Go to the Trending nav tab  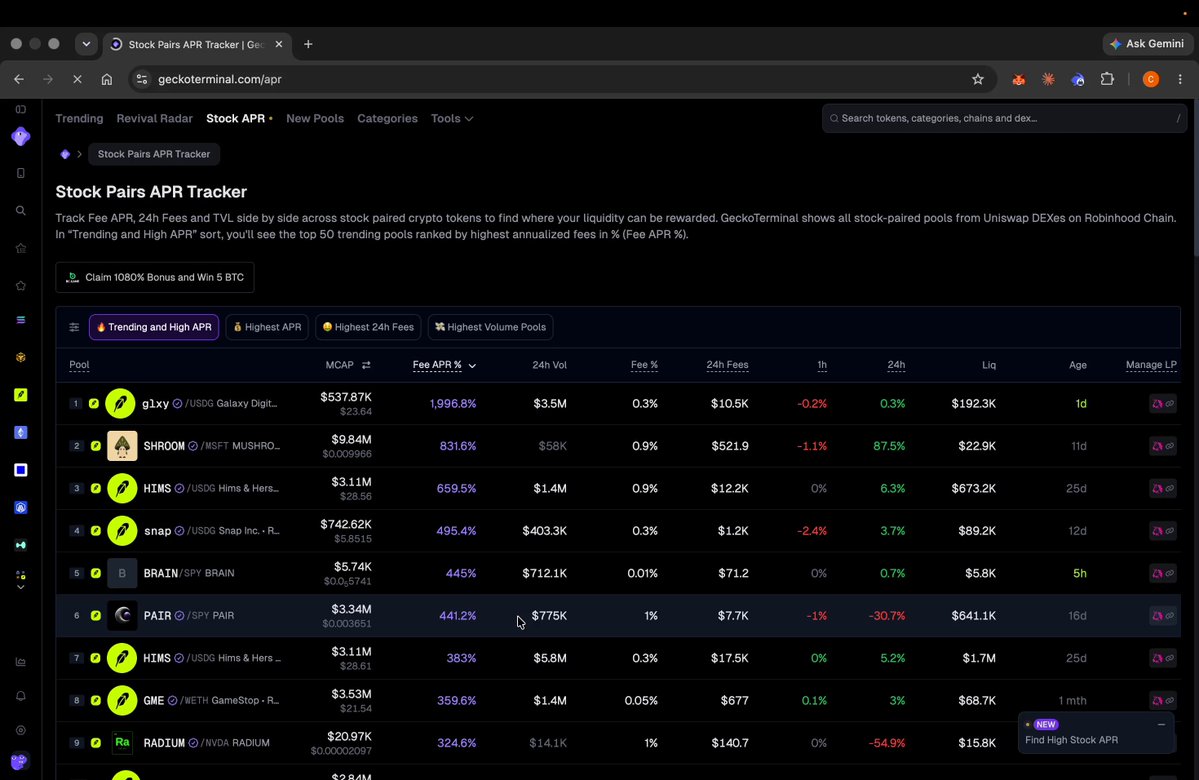point(80,119)
